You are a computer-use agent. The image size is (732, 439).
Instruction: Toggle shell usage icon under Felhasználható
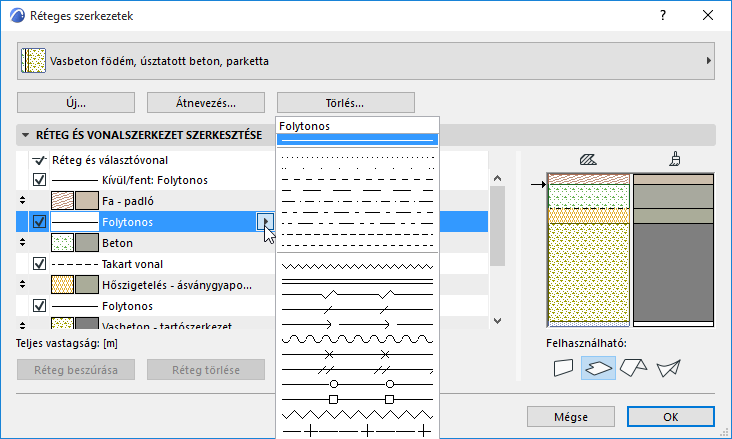pos(667,369)
